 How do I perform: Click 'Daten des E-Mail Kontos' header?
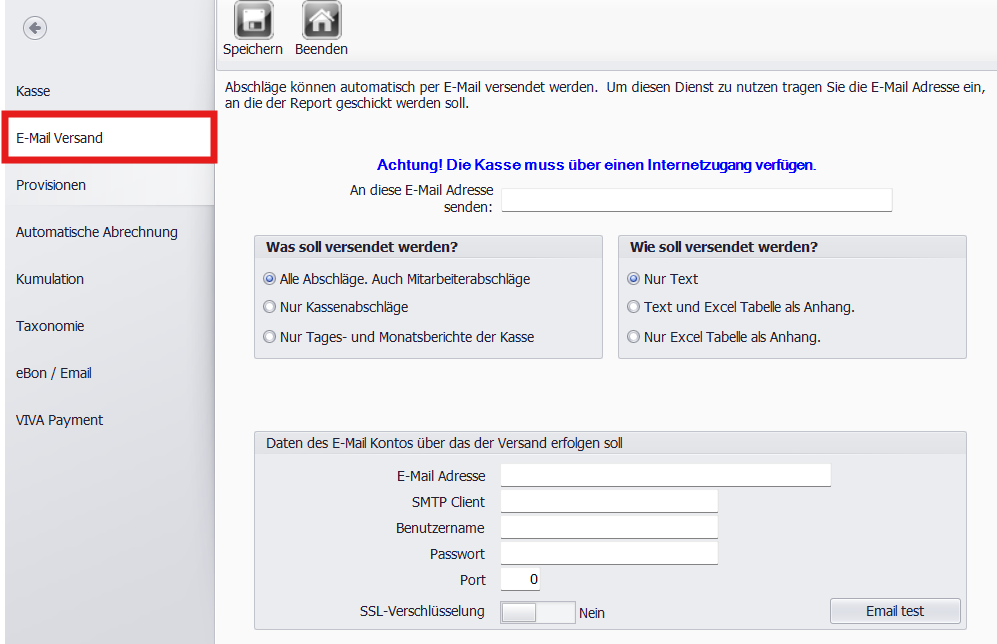[444, 443]
